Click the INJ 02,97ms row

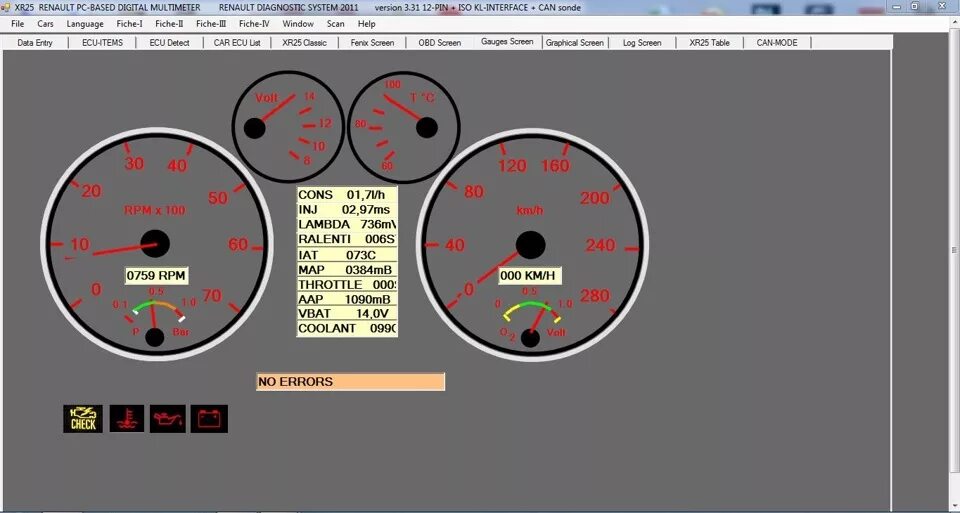pyautogui.click(x=347, y=209)
